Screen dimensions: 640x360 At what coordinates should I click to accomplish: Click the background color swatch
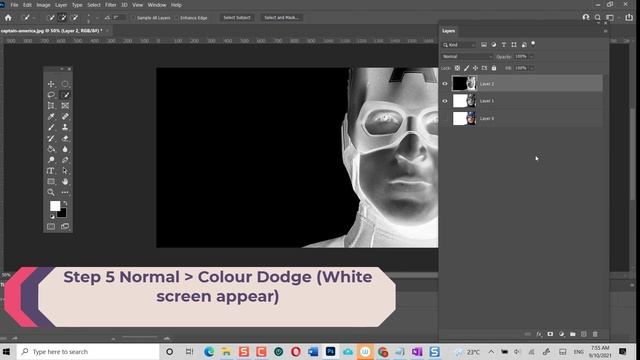[62, 213]
